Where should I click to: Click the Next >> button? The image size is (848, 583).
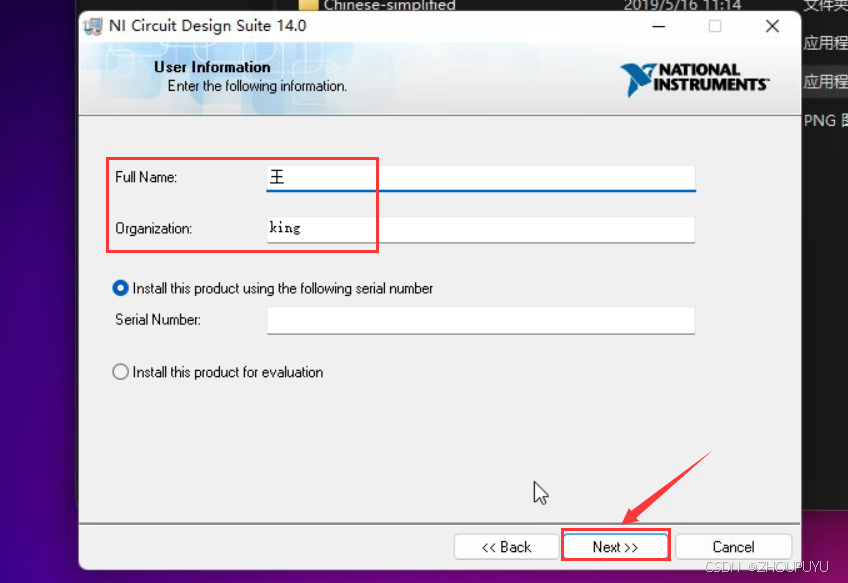[615, 546]
